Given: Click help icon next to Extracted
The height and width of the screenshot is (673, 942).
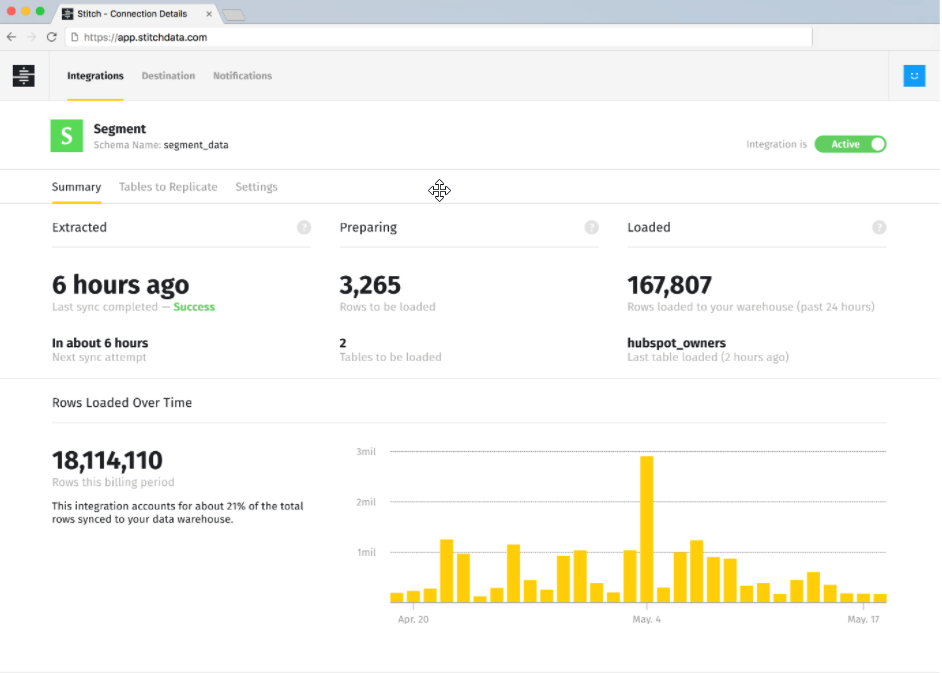Looking at the screenshot, I should pos(304,228).
